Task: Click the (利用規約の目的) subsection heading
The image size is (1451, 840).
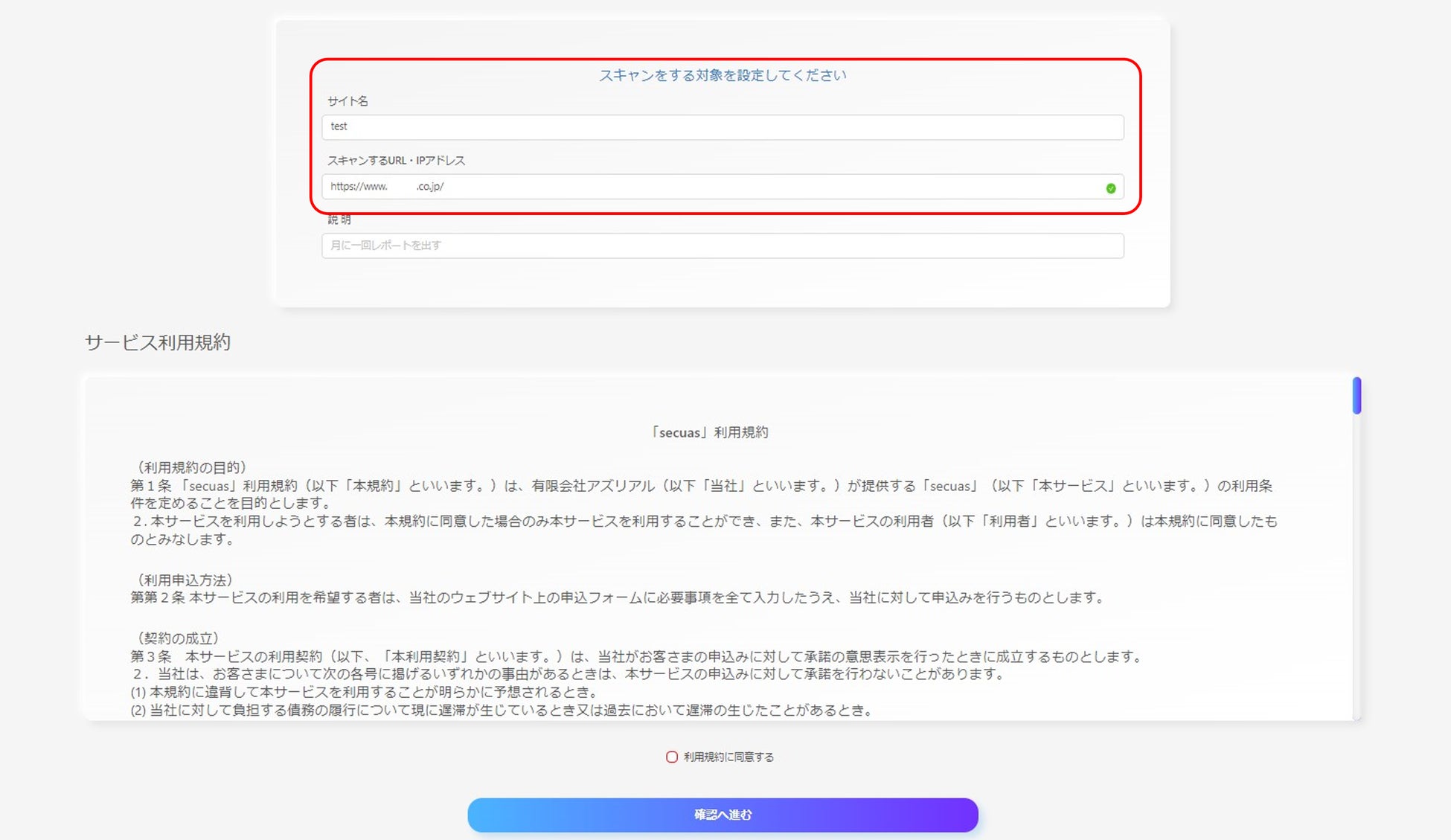Action: pyautogui.click(x=190, y=467)
